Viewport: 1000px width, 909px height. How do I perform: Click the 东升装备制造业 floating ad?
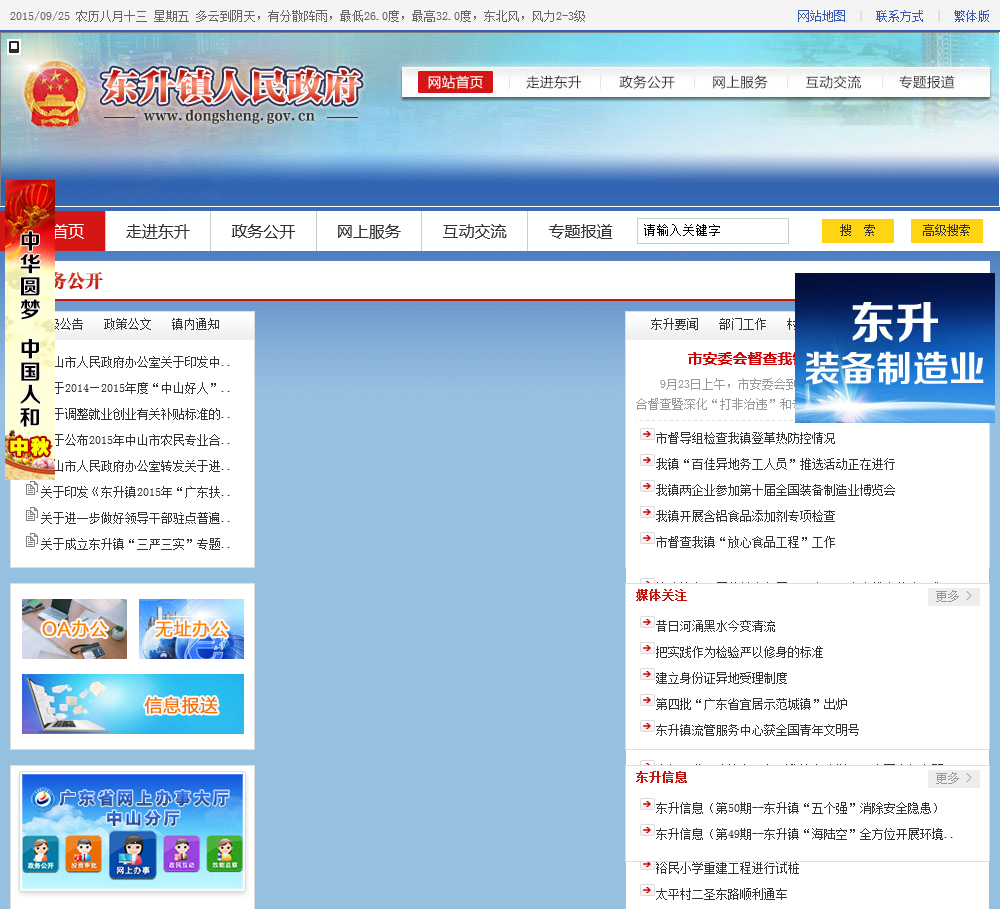tap(895, 348)
